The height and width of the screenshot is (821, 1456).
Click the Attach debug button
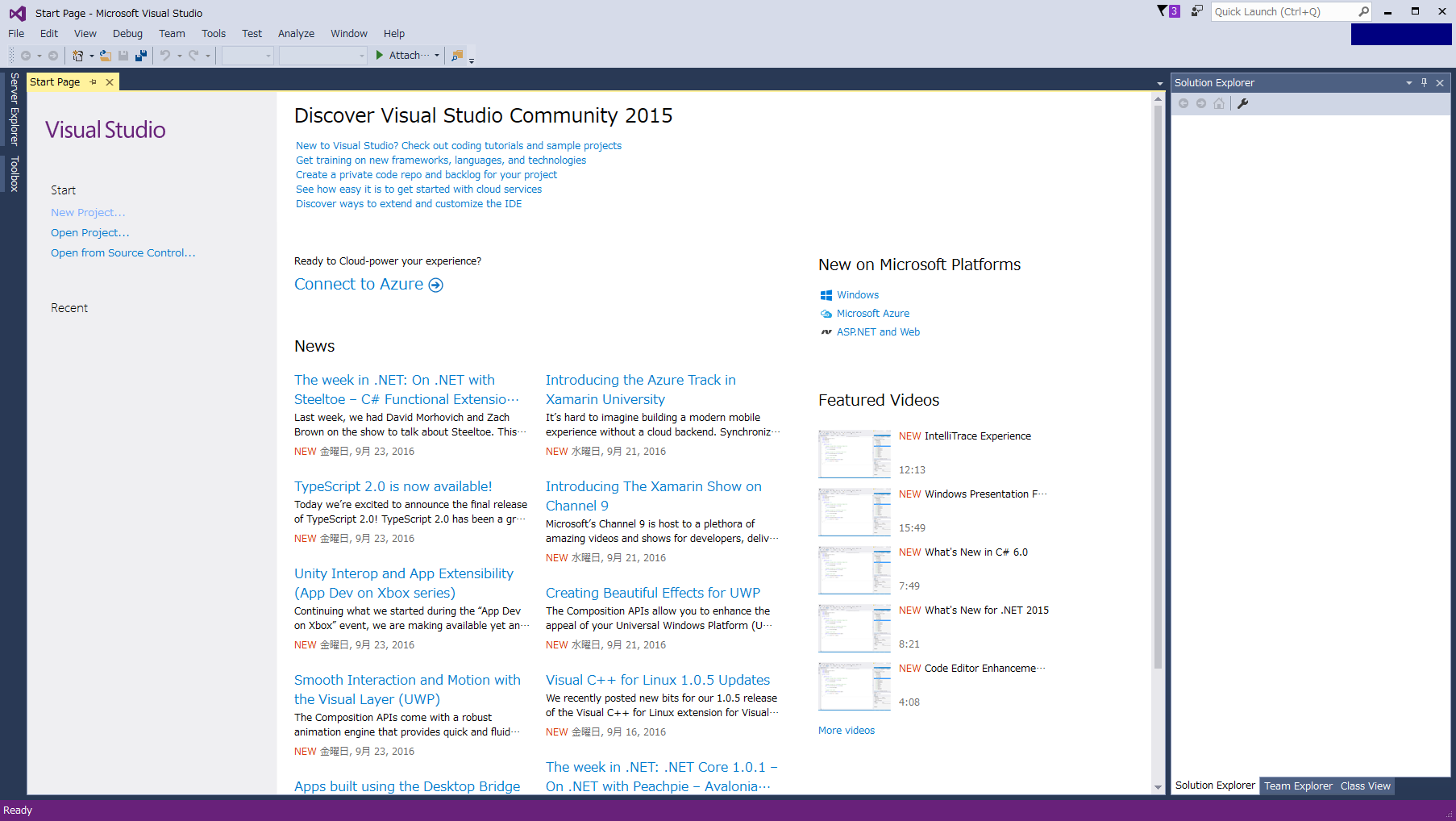click(x=403, y=56)
